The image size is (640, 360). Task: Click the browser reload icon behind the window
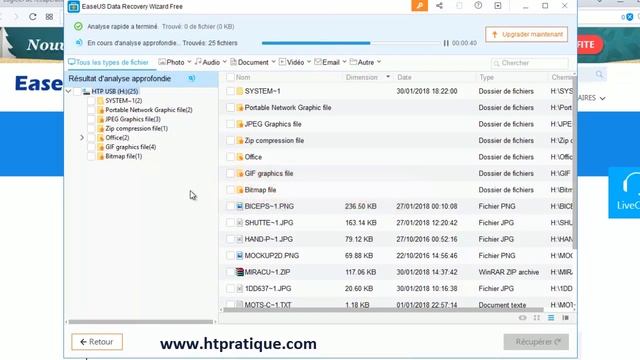[33, 17]
